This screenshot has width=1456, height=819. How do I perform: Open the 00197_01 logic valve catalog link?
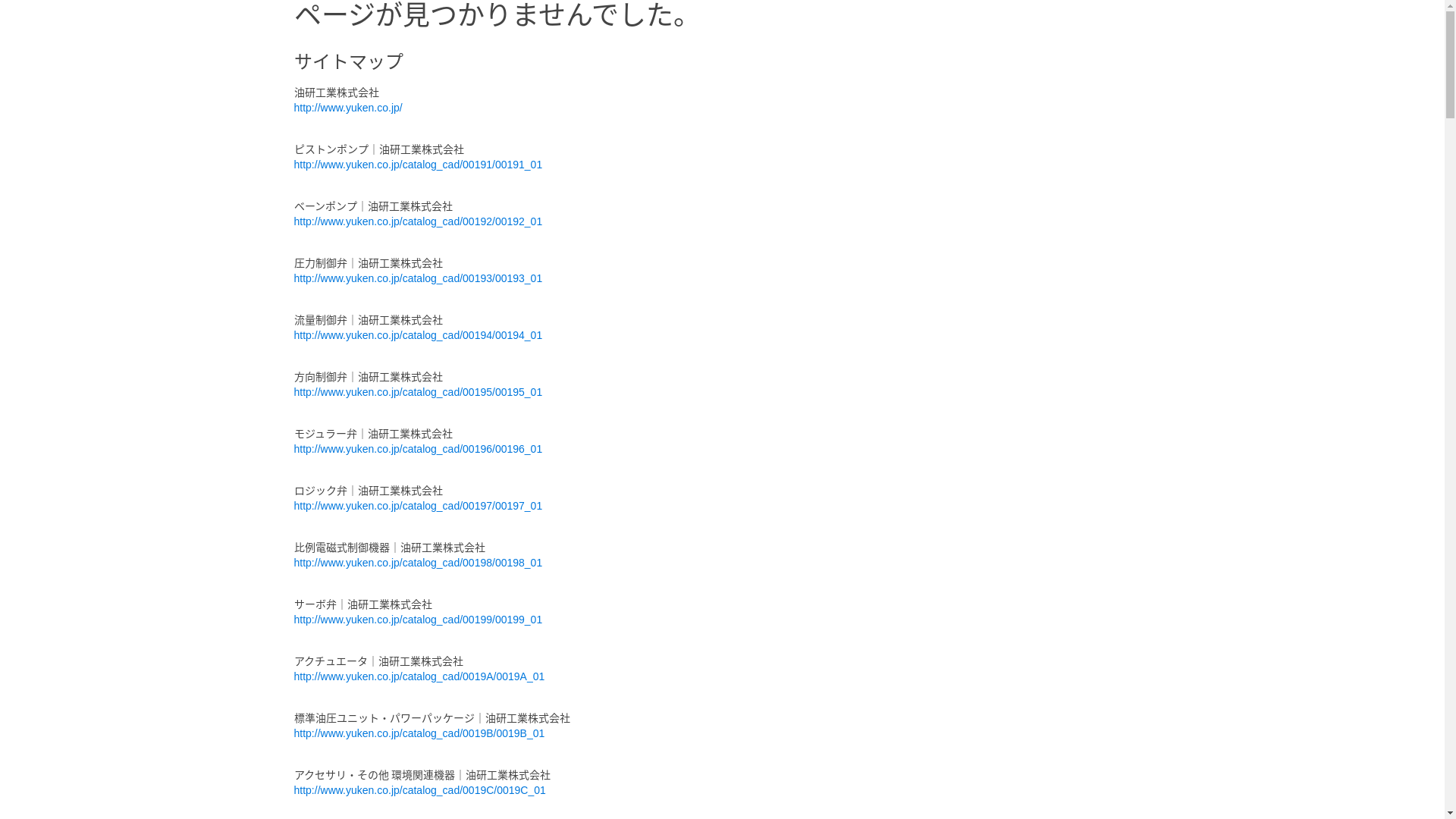pyautogui.click(x=418, y=506)
